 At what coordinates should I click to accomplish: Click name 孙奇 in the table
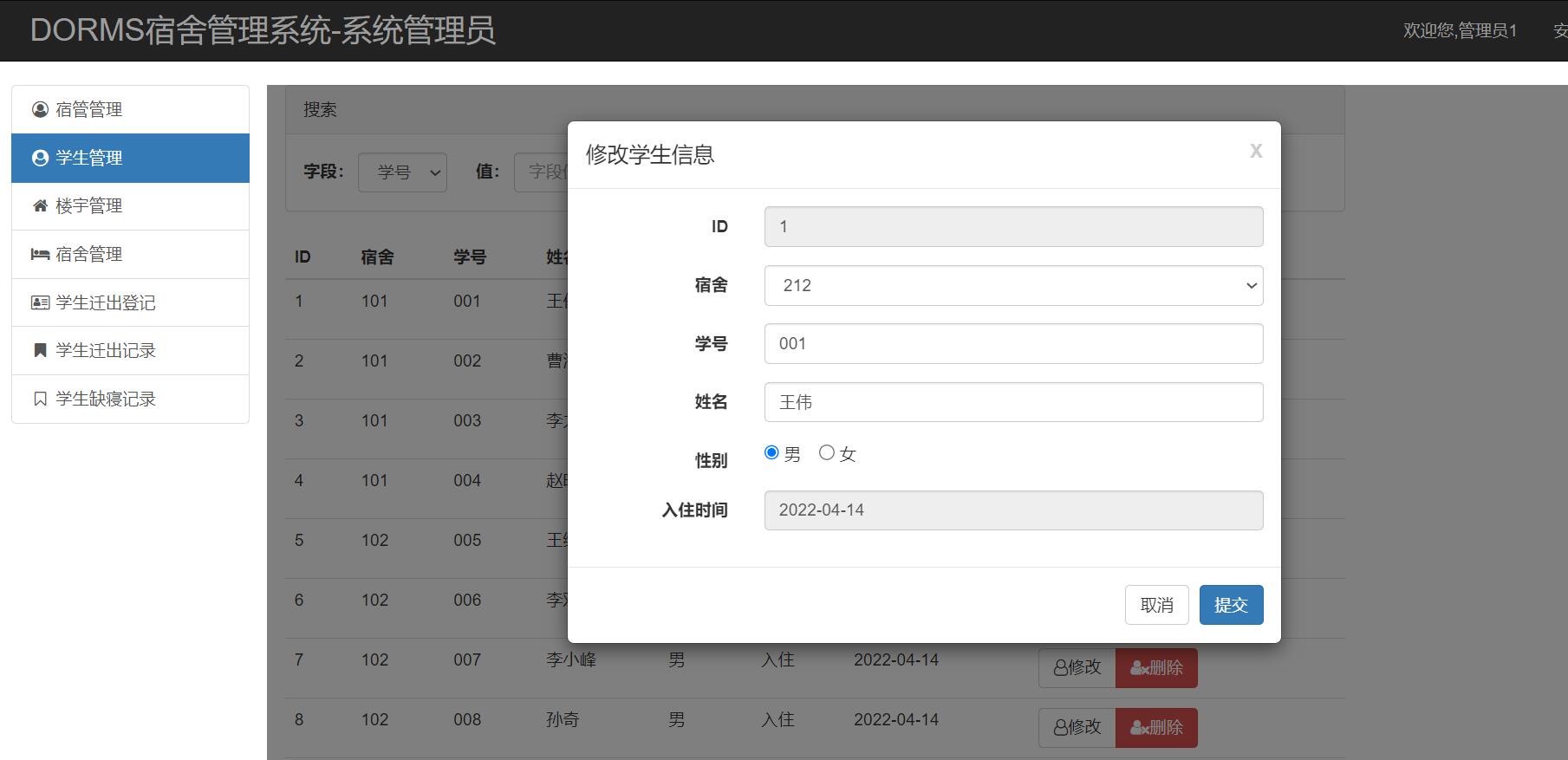pyautogui.click(x=563, y=719)
